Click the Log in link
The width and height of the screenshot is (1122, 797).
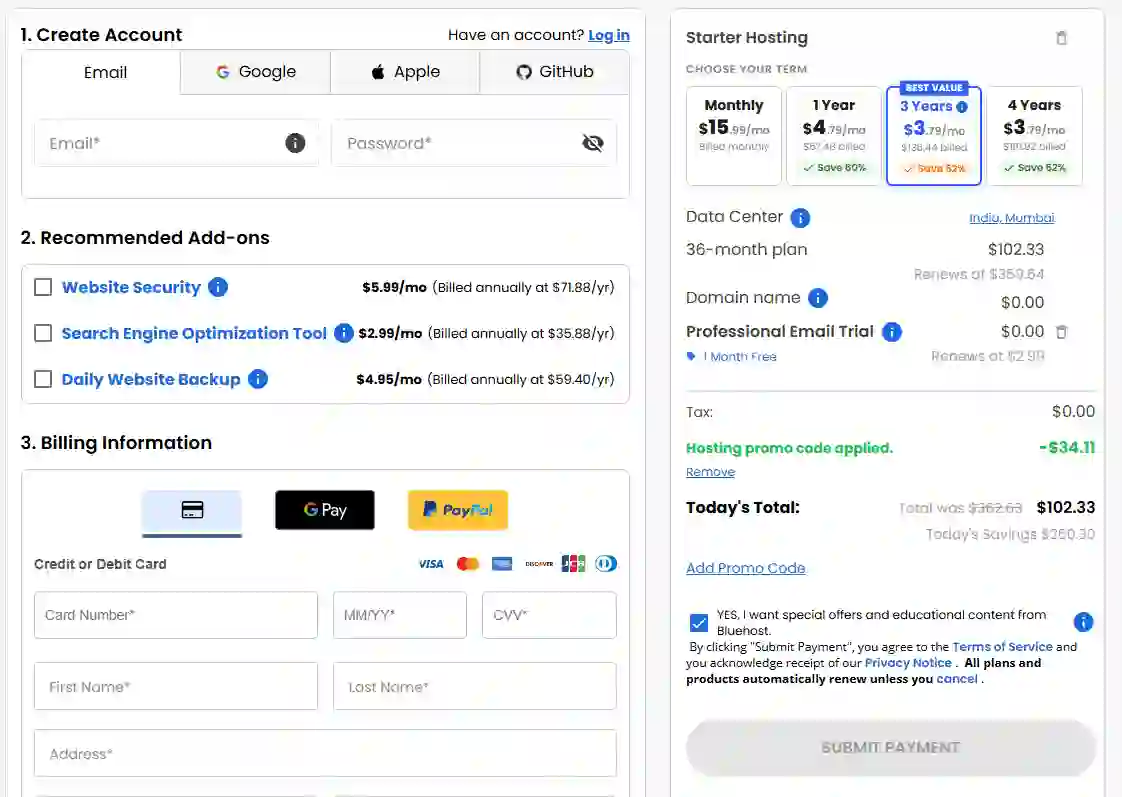[x=609, y=35]
